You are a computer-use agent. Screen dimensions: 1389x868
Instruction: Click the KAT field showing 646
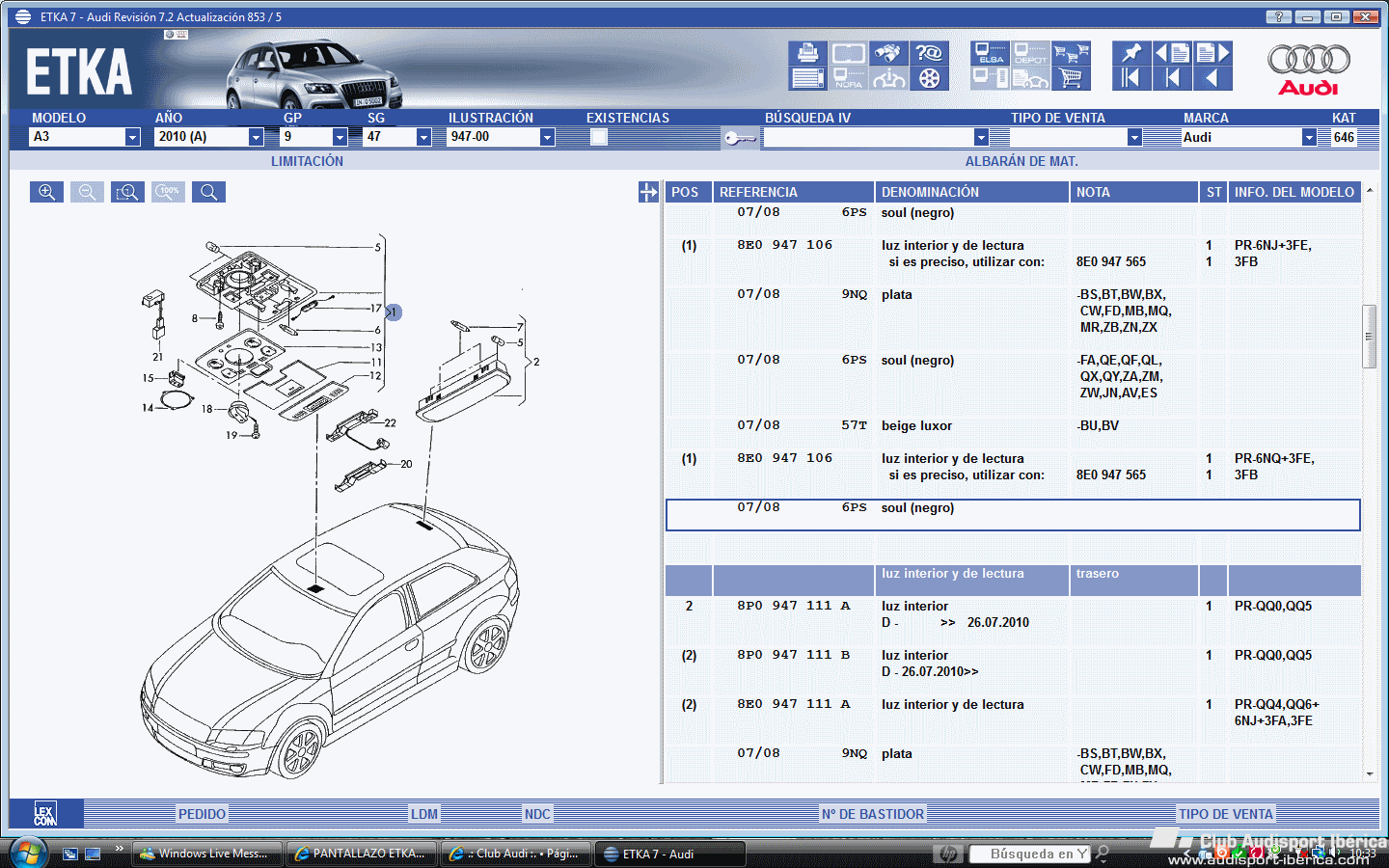(x=1345, y=138)
